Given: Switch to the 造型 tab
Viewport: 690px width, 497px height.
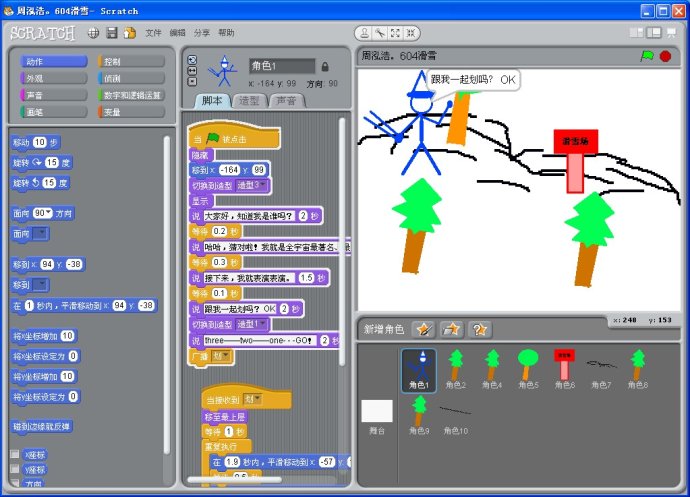Looking at the screenshot, I should pyautogui.click(x=247, y=101).
